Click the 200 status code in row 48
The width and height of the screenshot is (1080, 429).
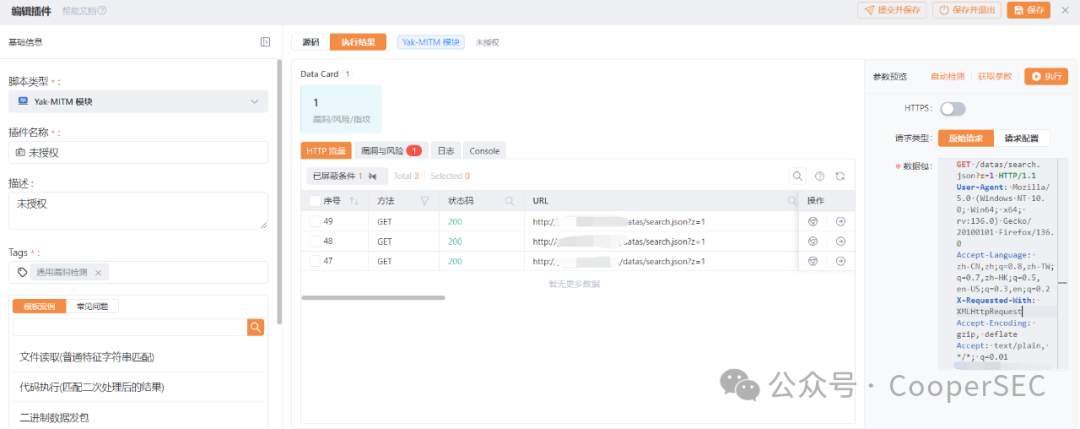tap(455, 242)
